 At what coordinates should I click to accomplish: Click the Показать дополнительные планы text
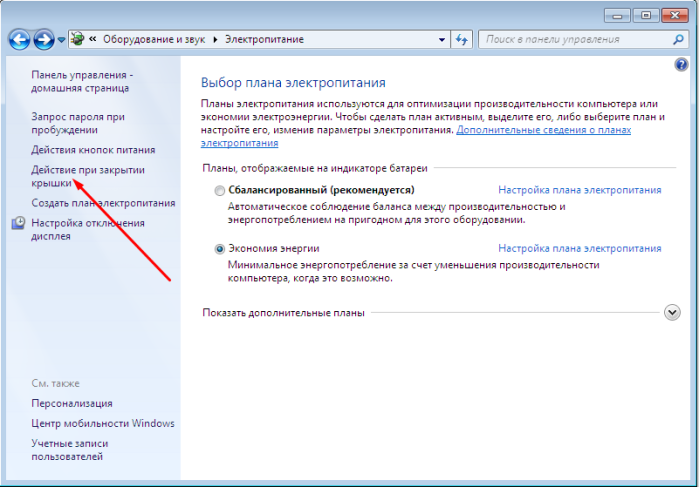tap(284, 313)
